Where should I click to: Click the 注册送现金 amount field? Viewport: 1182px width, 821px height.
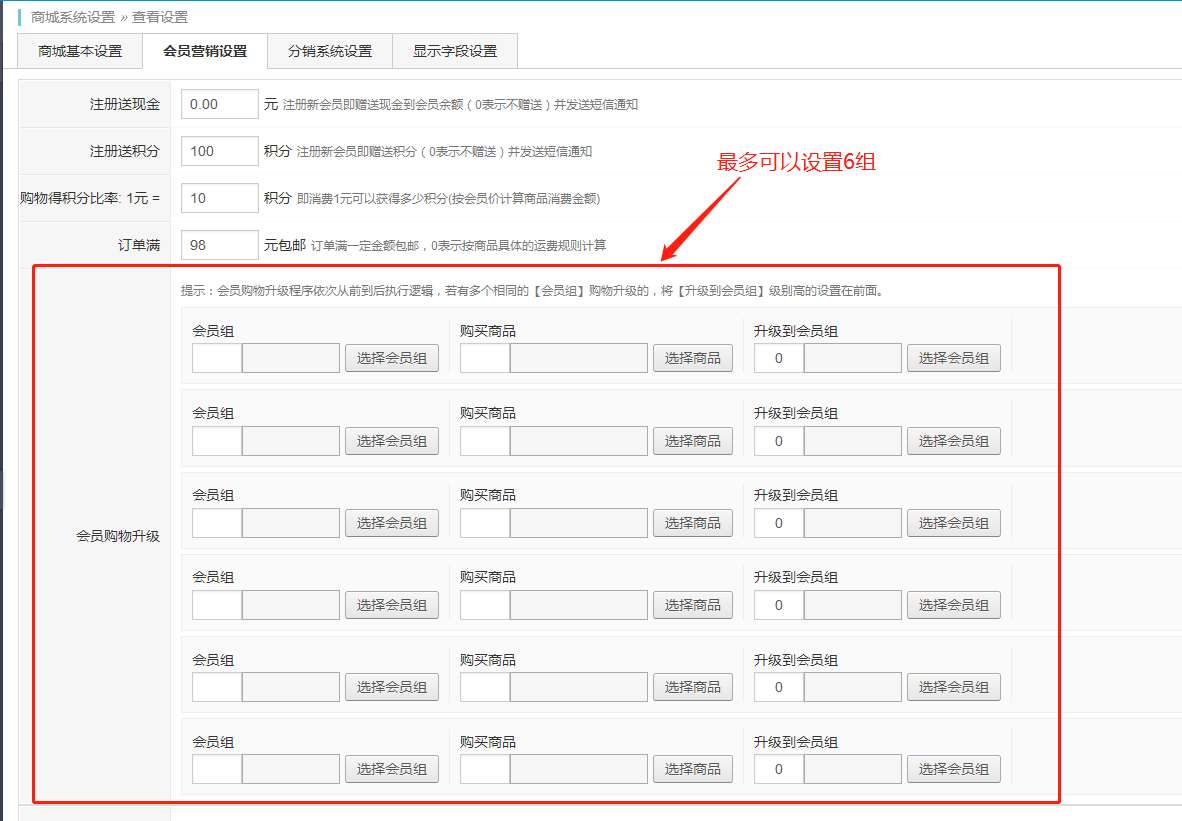(x=219, y=104)
